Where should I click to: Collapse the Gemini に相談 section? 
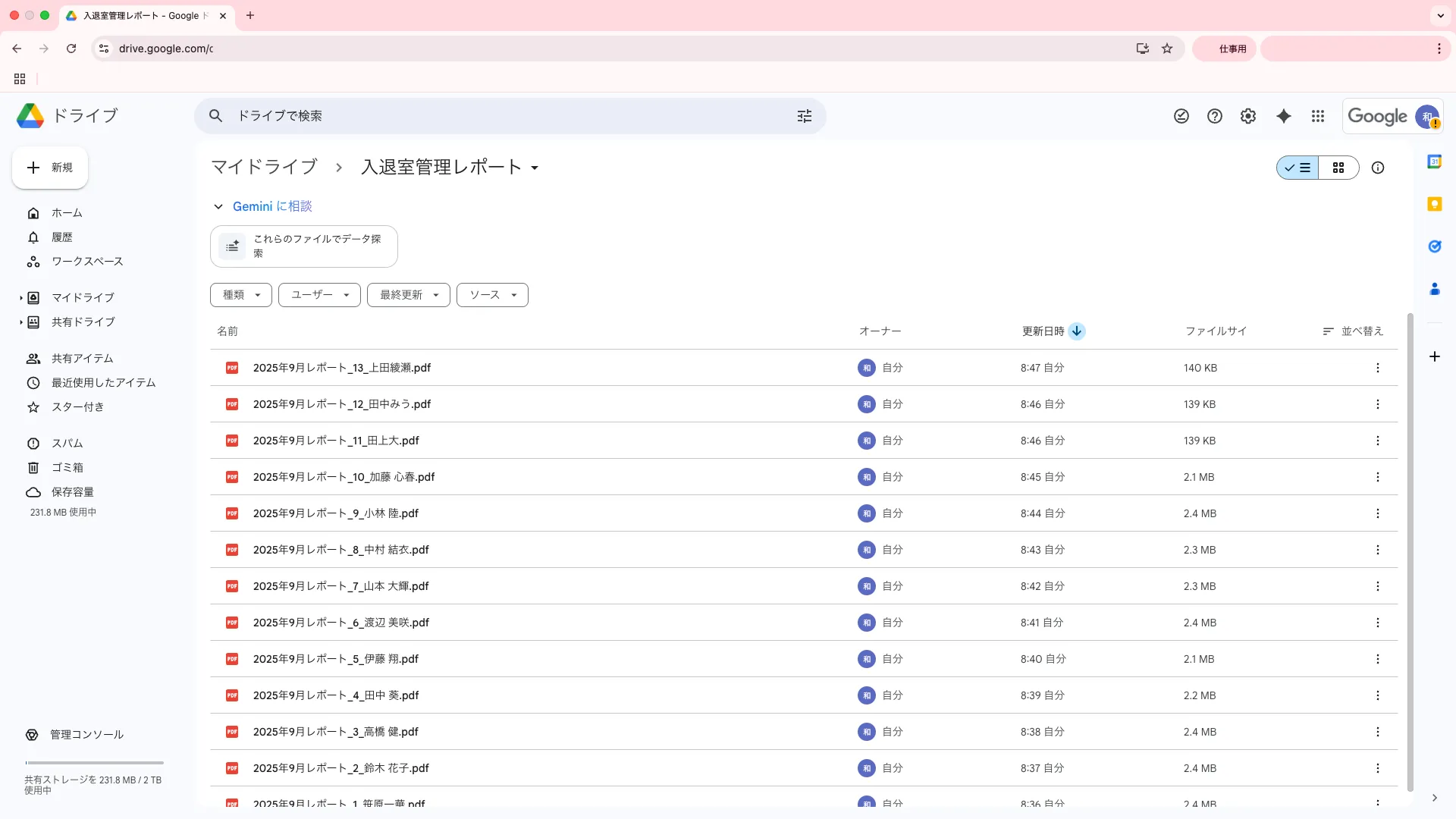point(218,206)
